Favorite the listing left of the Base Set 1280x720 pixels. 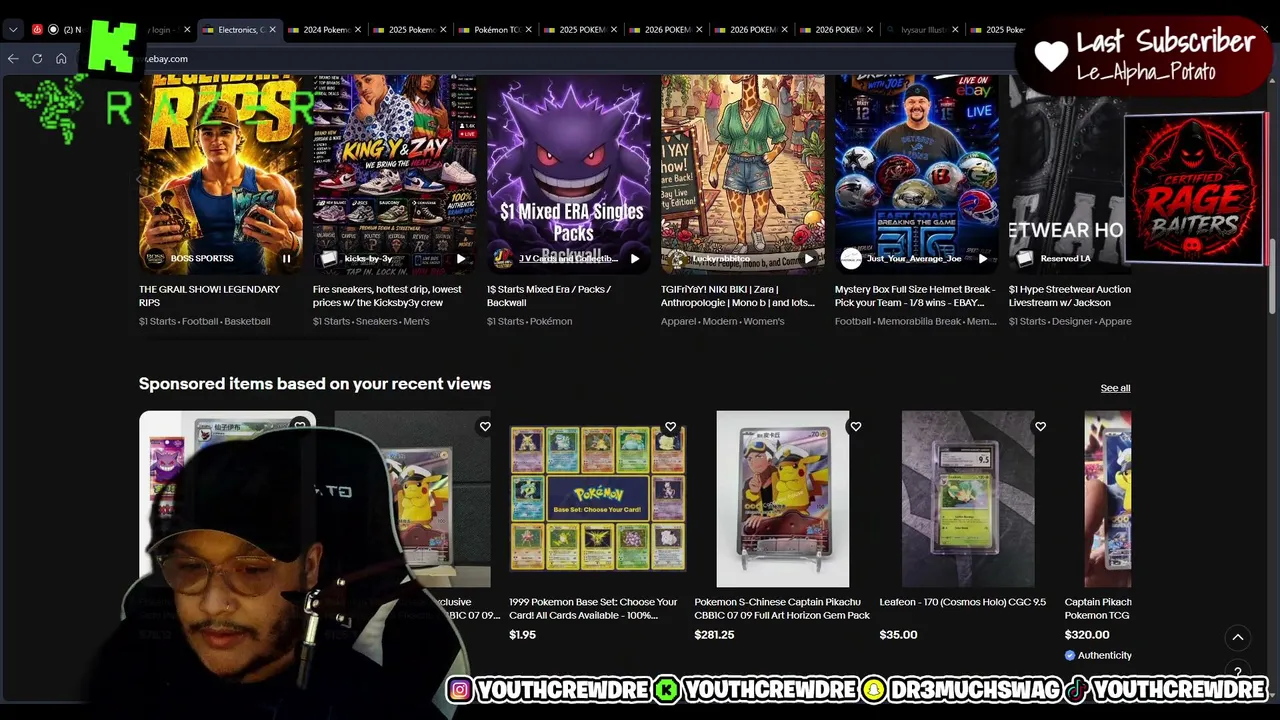[485, 427]
